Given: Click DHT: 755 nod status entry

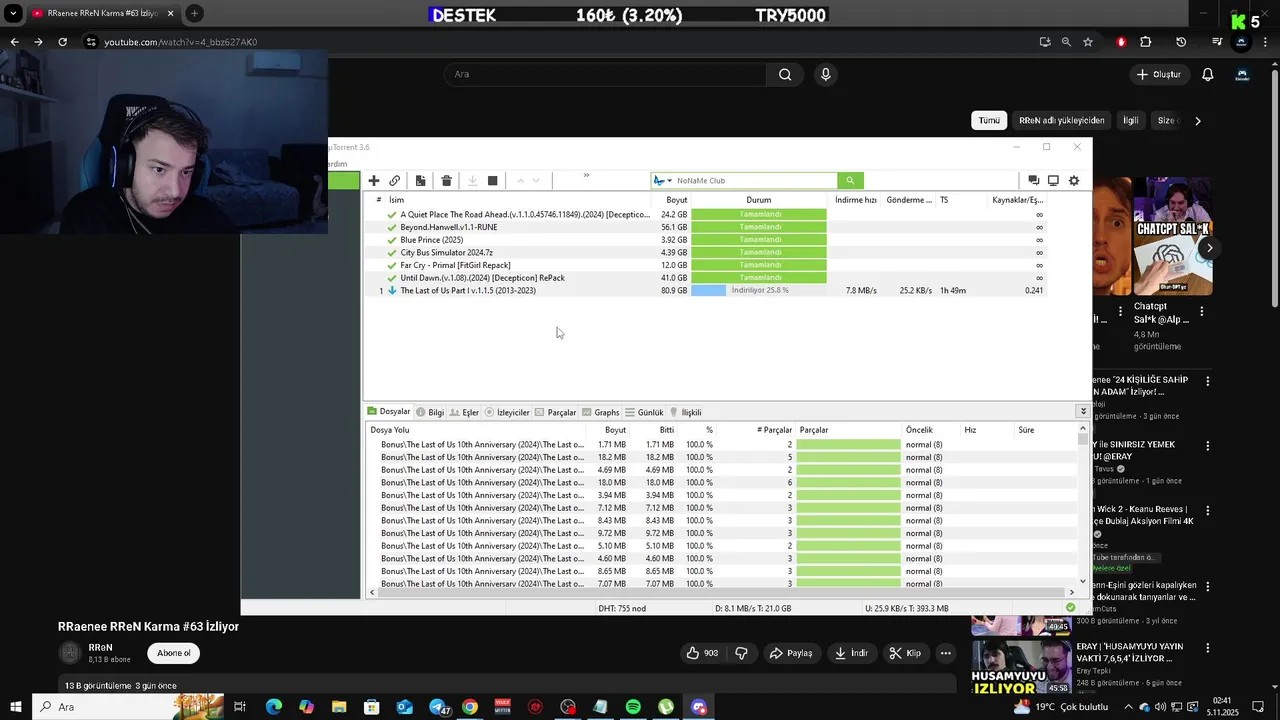Looking at the screenshot, I should click(622, 609).
